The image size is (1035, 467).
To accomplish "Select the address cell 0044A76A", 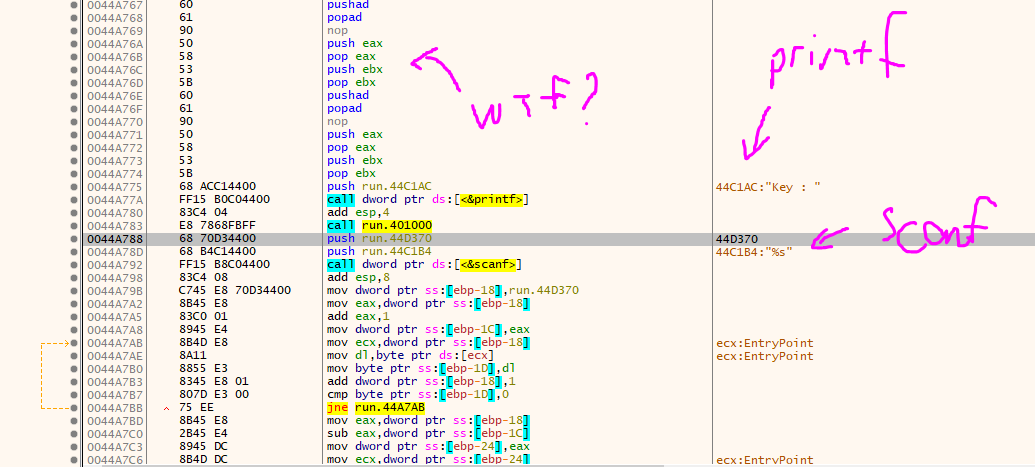I will click(114, 44).
